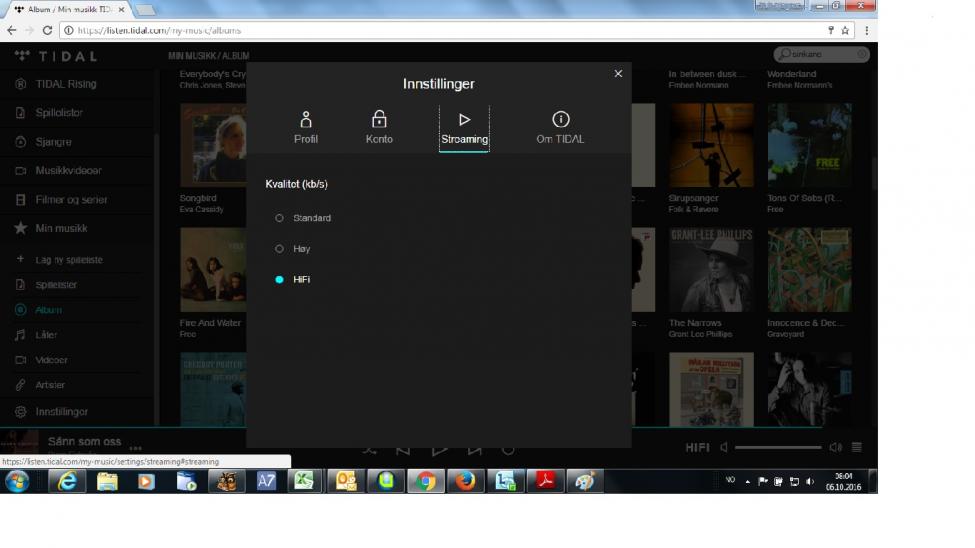Click the Wonderland album title

point(792,74)
